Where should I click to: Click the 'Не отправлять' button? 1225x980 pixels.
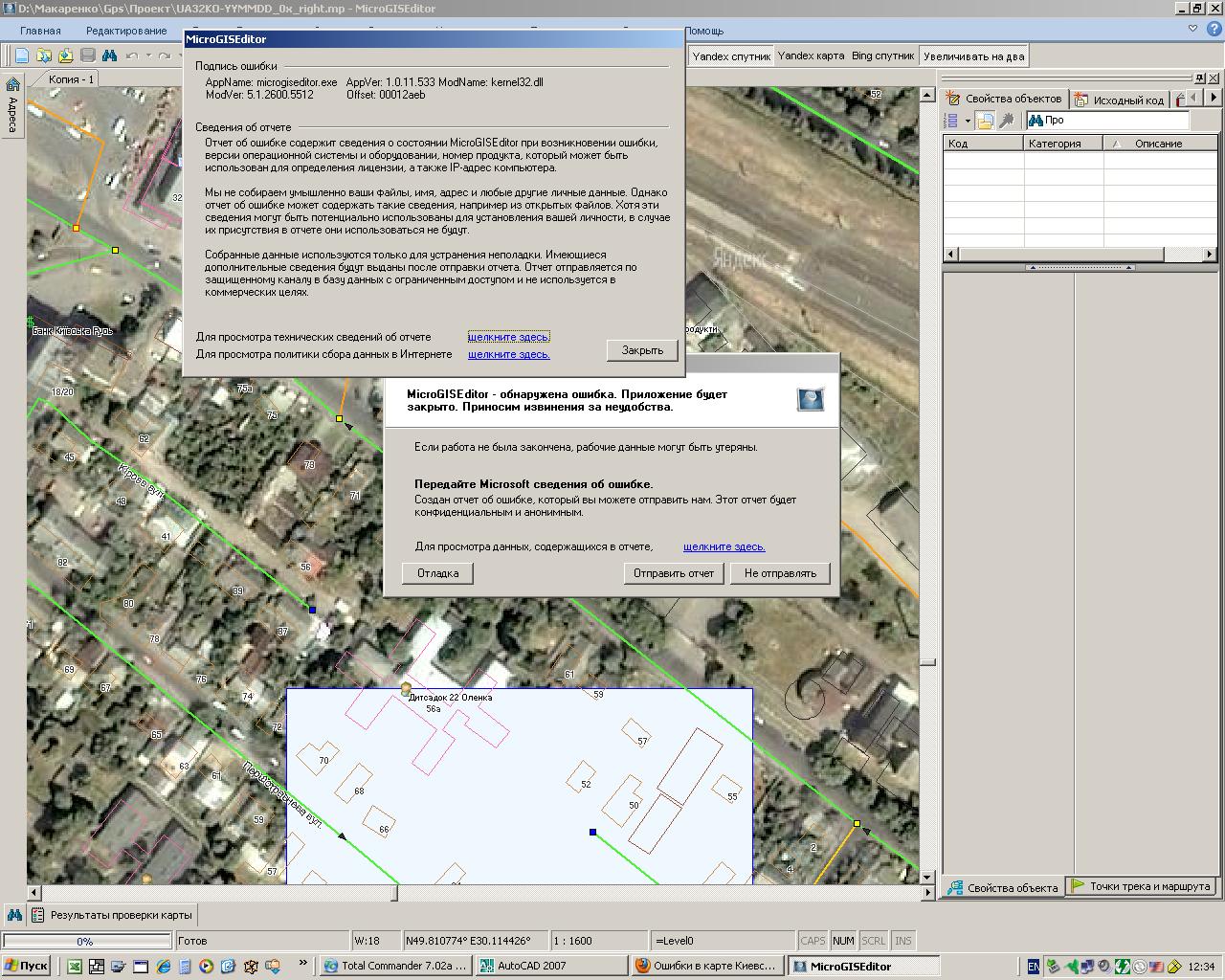(780, 573)
